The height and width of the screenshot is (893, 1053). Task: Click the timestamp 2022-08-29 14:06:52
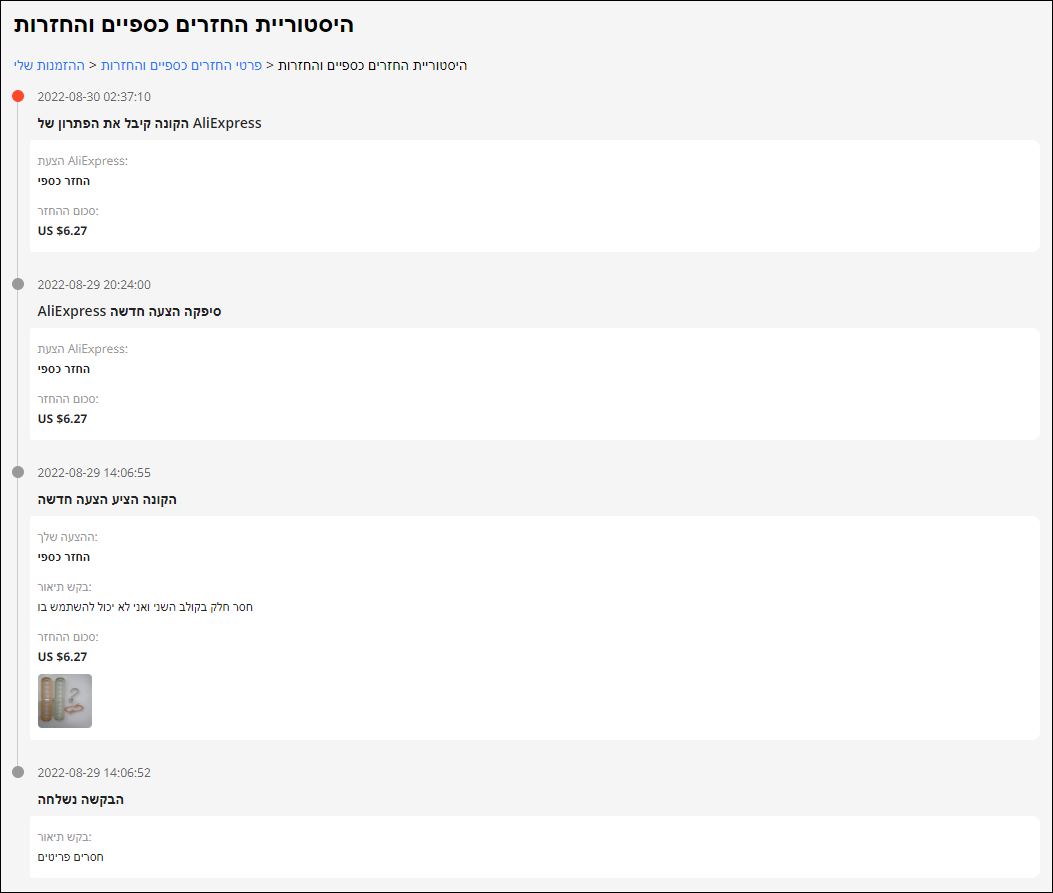(94, 773)
